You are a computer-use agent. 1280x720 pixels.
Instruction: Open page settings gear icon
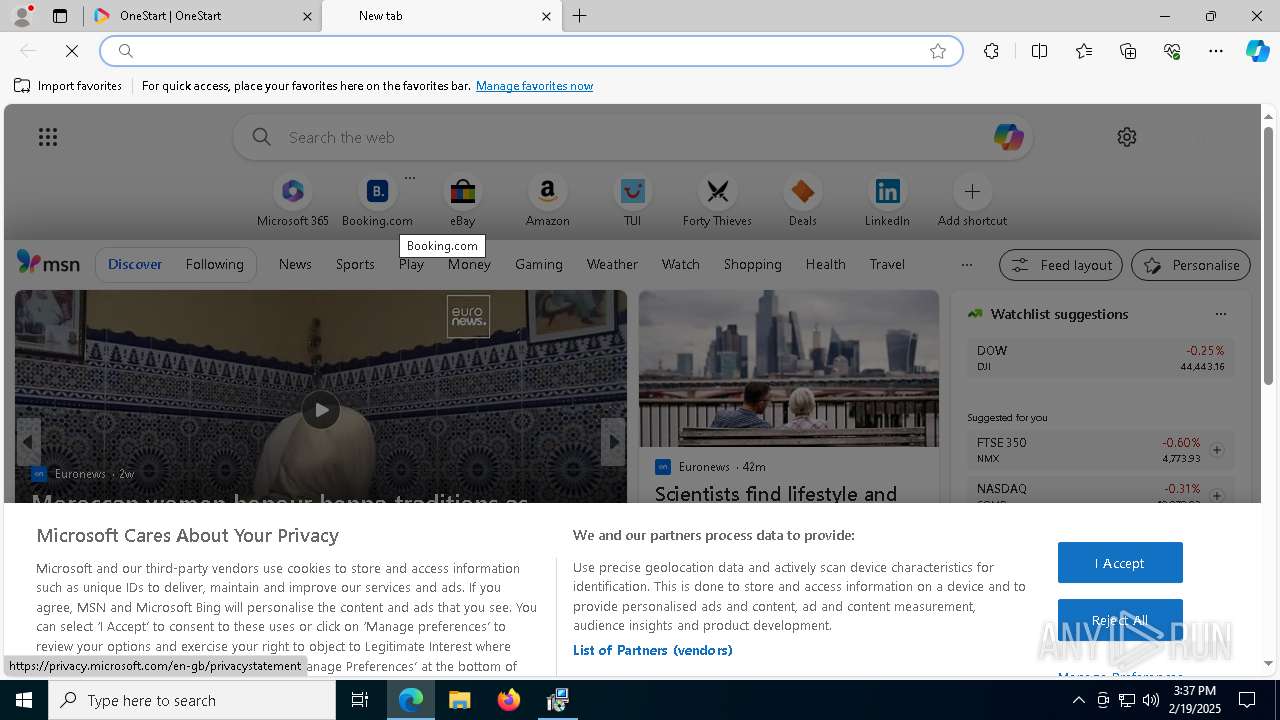pyautogui.click(x=1127, y=137)
